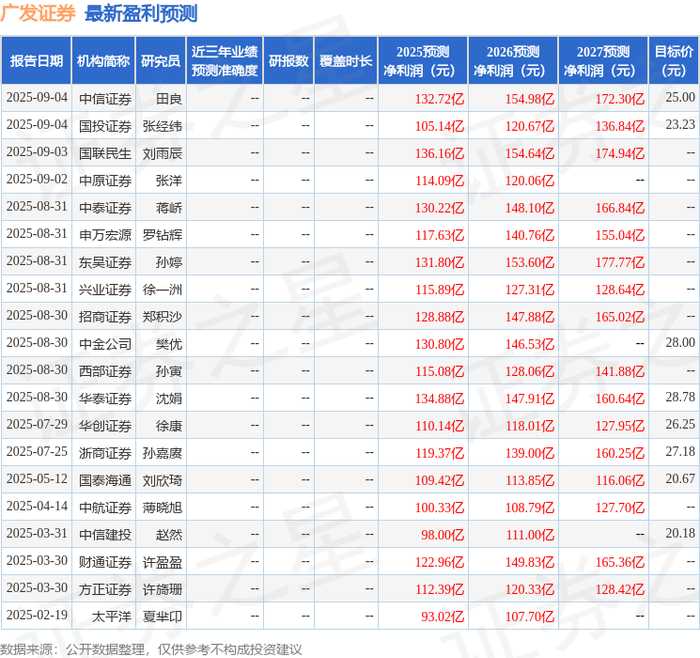Click 中航证券 institution cell
This screenshot has width=700, height=658.
pos(105,508)
